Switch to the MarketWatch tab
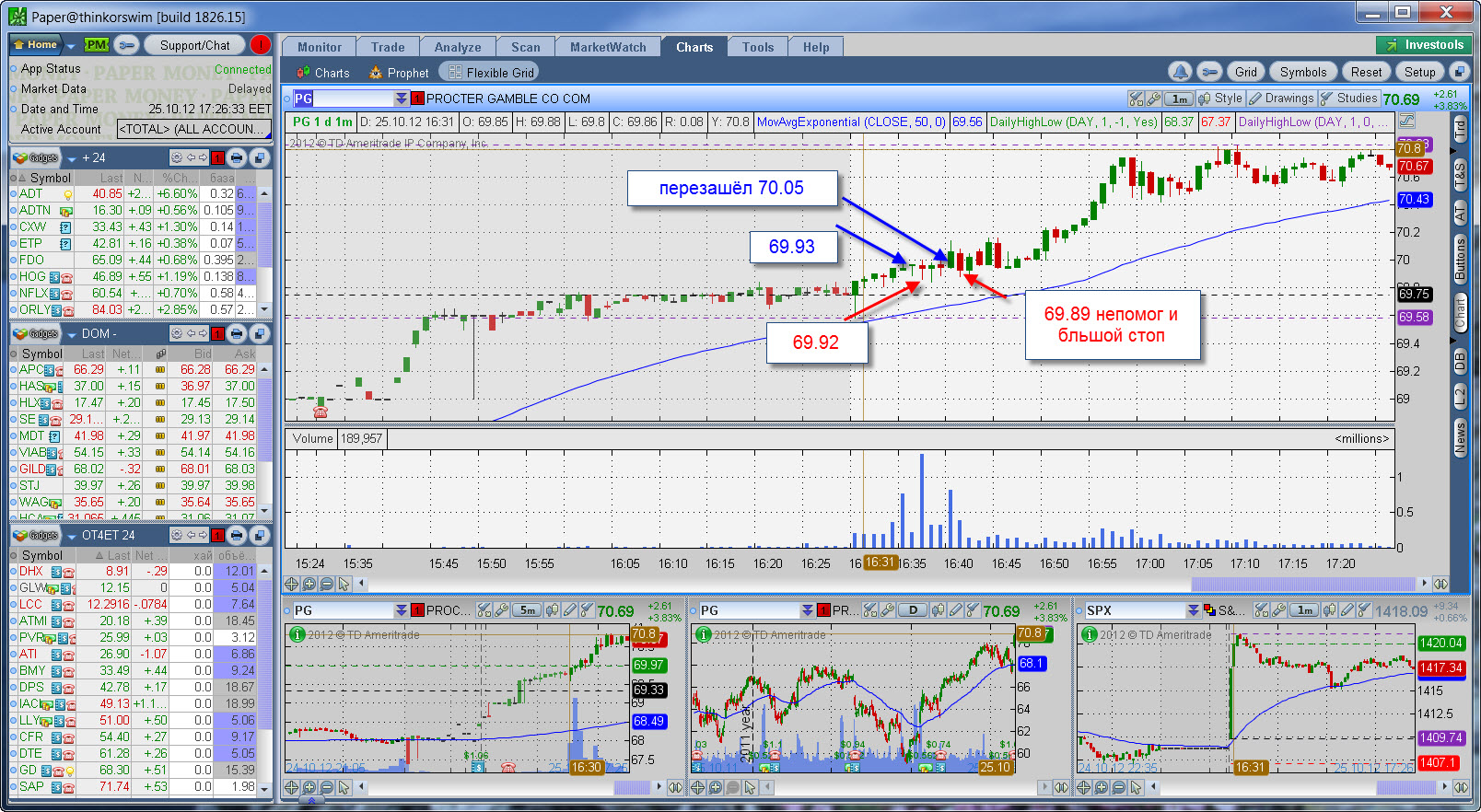This screenshot has height=812, width=1481. [608, 47]
